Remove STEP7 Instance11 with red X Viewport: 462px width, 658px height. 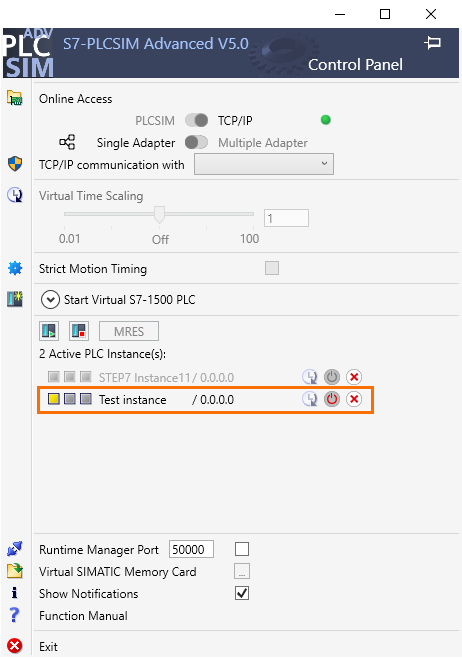pyautogui.click(x=354, y=377)
